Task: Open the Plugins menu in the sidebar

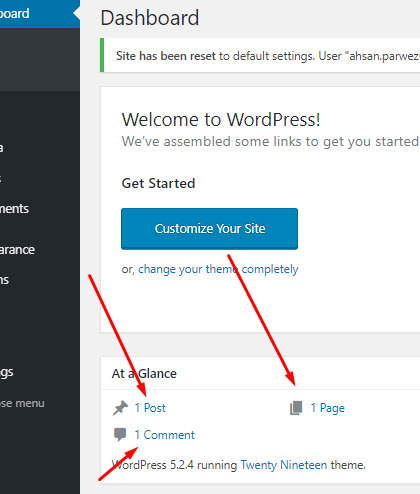Action: click(x=40, y=280)
